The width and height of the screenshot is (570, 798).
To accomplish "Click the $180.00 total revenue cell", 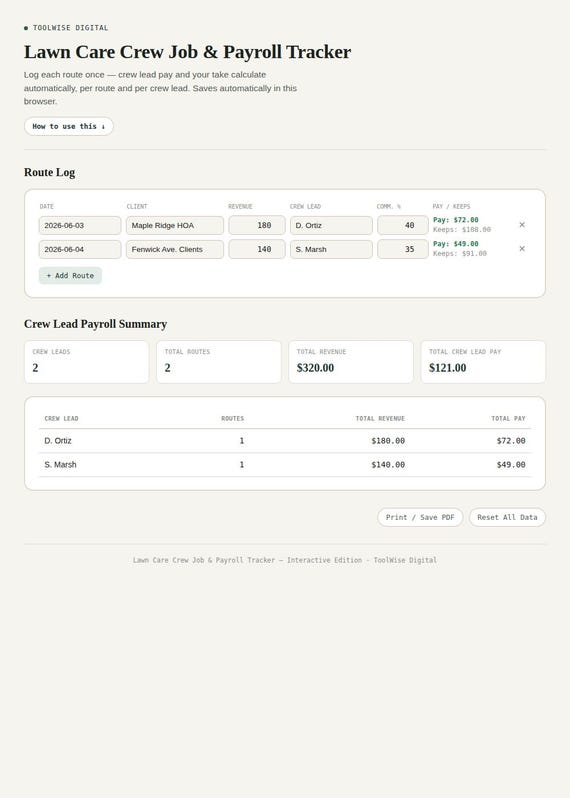I will coord(388,441).
